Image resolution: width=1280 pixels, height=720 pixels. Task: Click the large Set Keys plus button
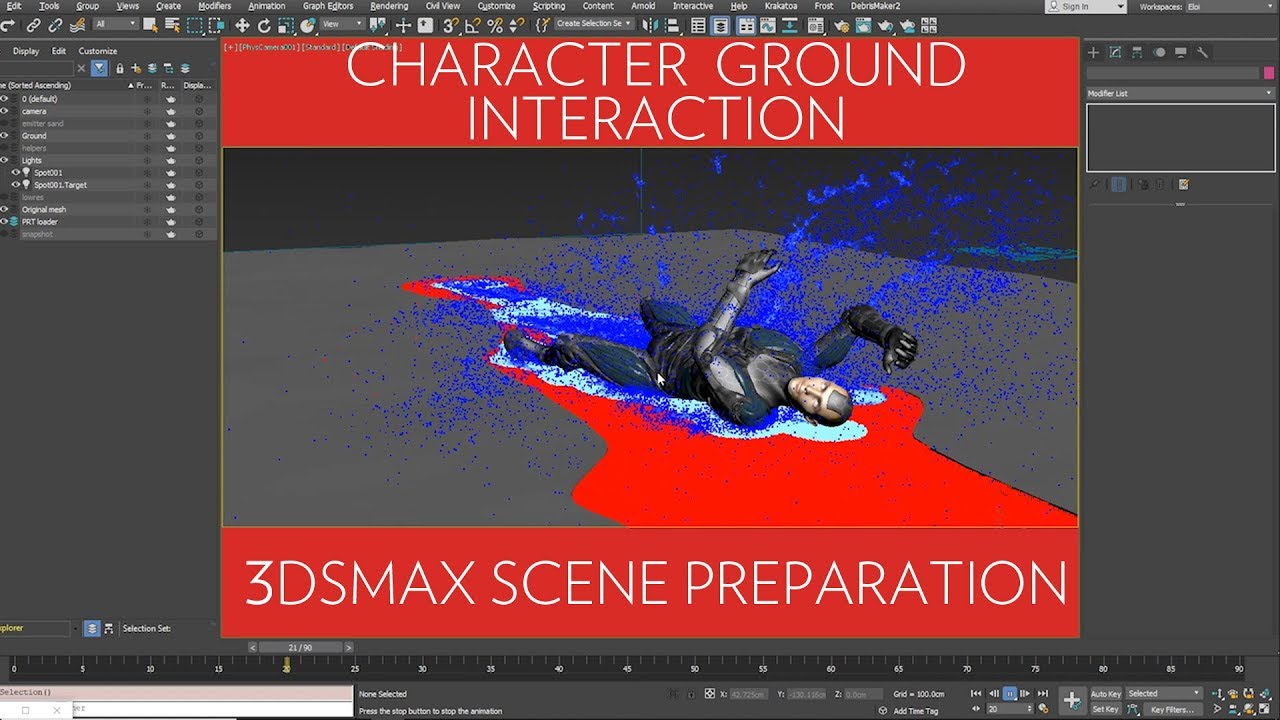click(1072, 700)
